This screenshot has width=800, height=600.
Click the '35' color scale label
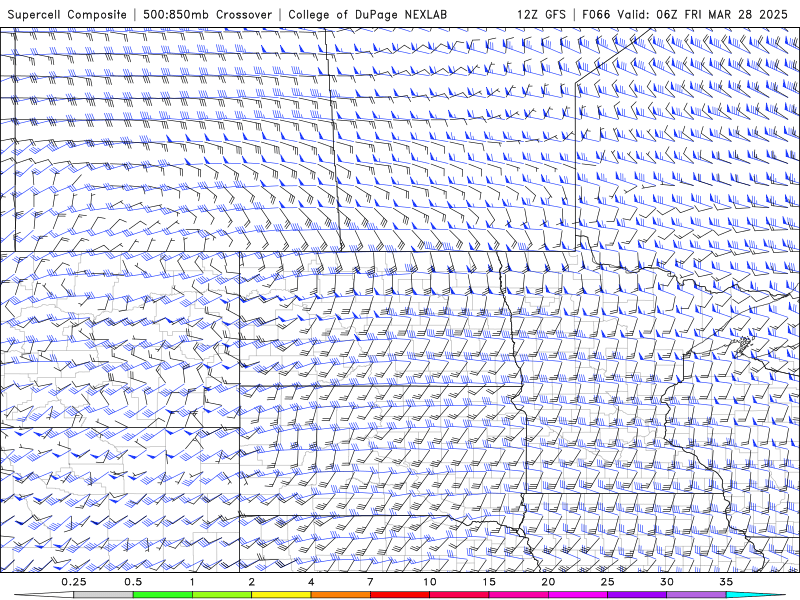[x=726, y=582]
